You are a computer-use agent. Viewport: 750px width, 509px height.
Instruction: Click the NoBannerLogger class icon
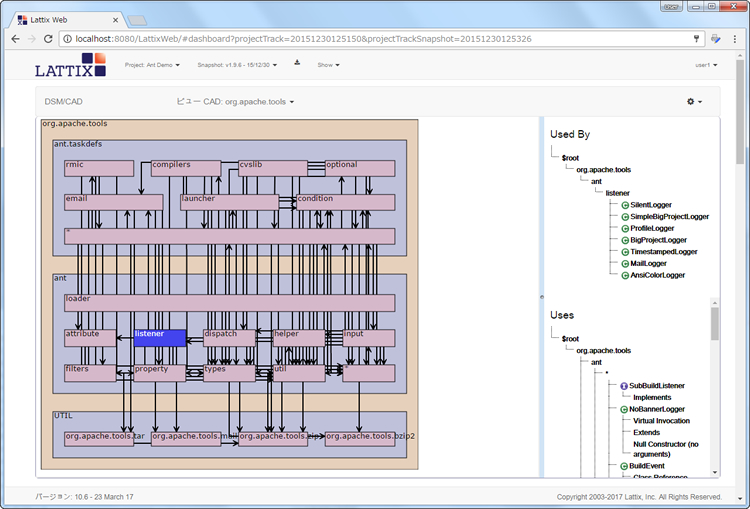(624, 409)
